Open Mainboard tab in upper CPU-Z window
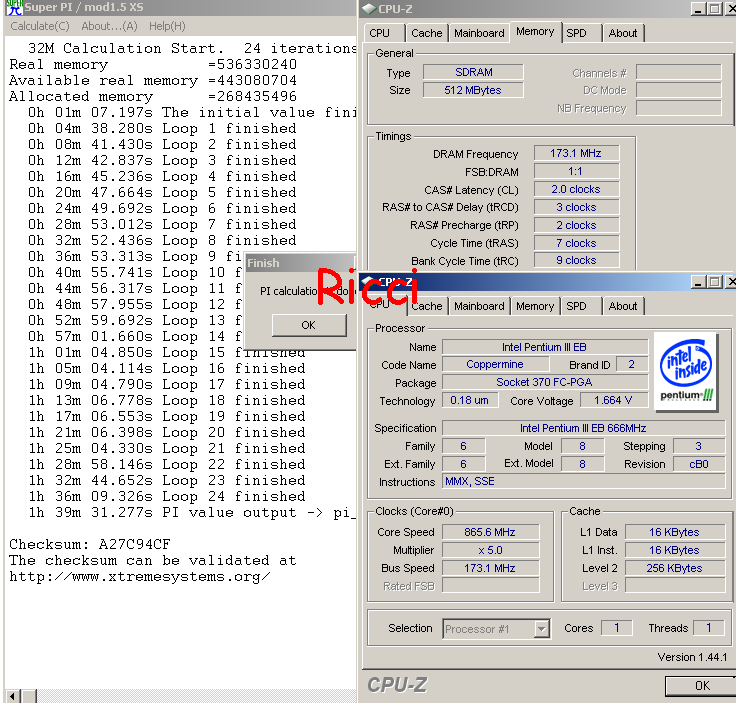Image resolution: width=736 pixels, height=703 pixels. point(479,33)
